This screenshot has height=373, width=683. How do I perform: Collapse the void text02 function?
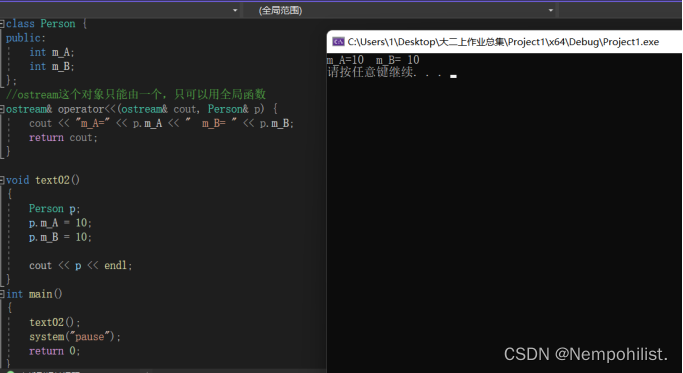pyautogui.click(x=2, y=180)
